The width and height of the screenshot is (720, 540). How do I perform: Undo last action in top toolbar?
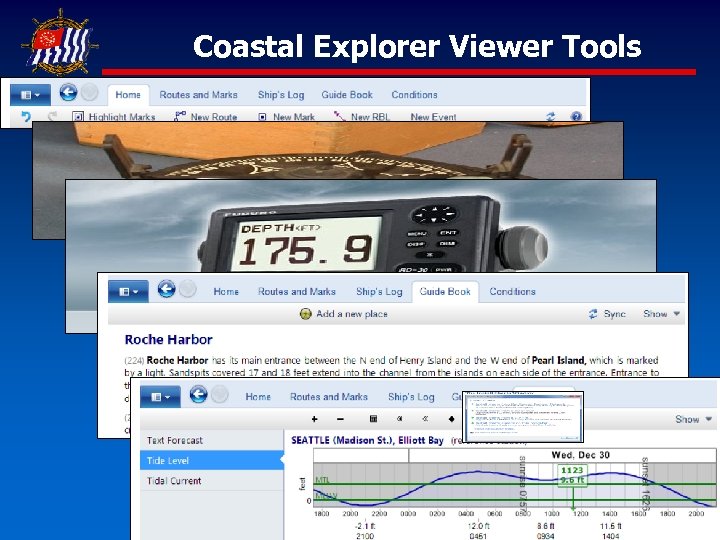pos(26,116)
